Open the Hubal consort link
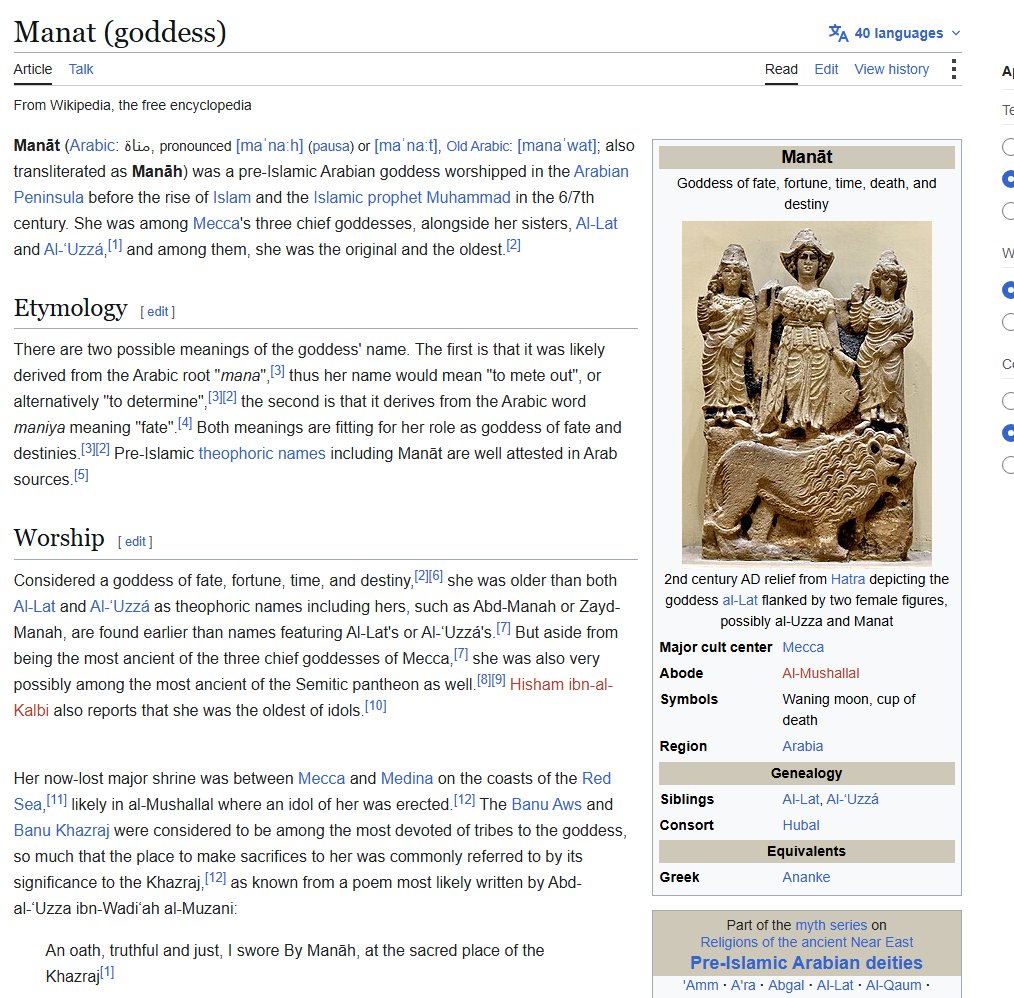The height and width of the screenshot is (998, 1014). pos(801,825)
